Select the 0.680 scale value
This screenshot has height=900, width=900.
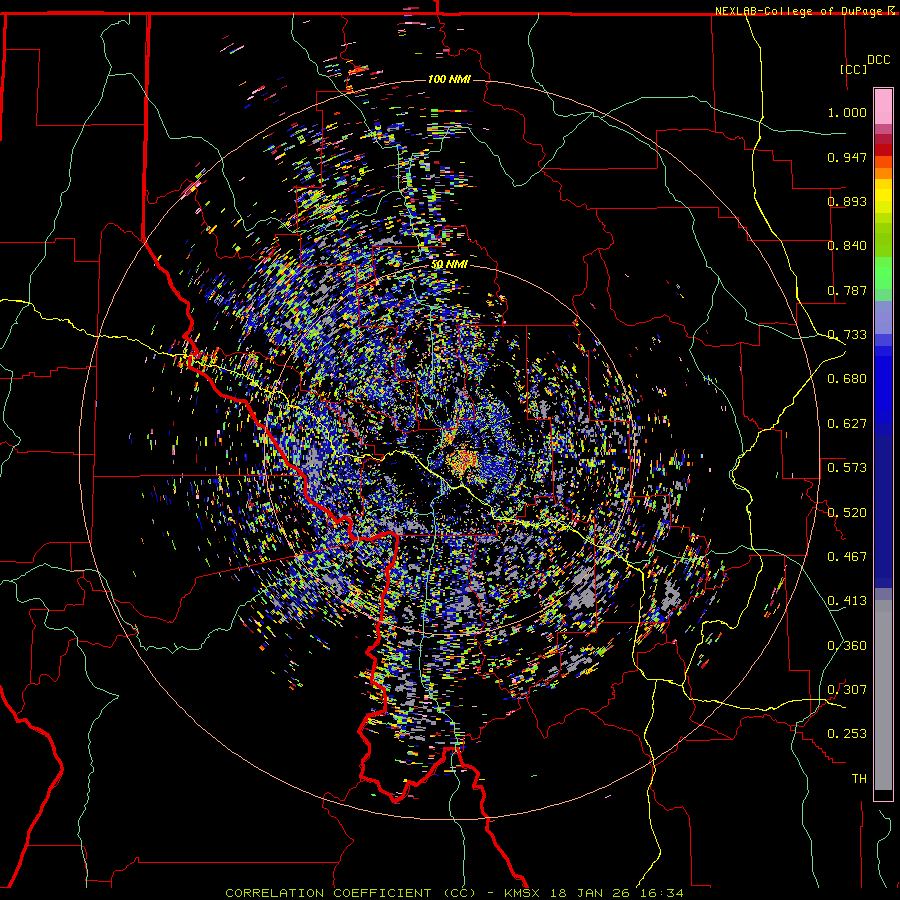click(847, 379)
